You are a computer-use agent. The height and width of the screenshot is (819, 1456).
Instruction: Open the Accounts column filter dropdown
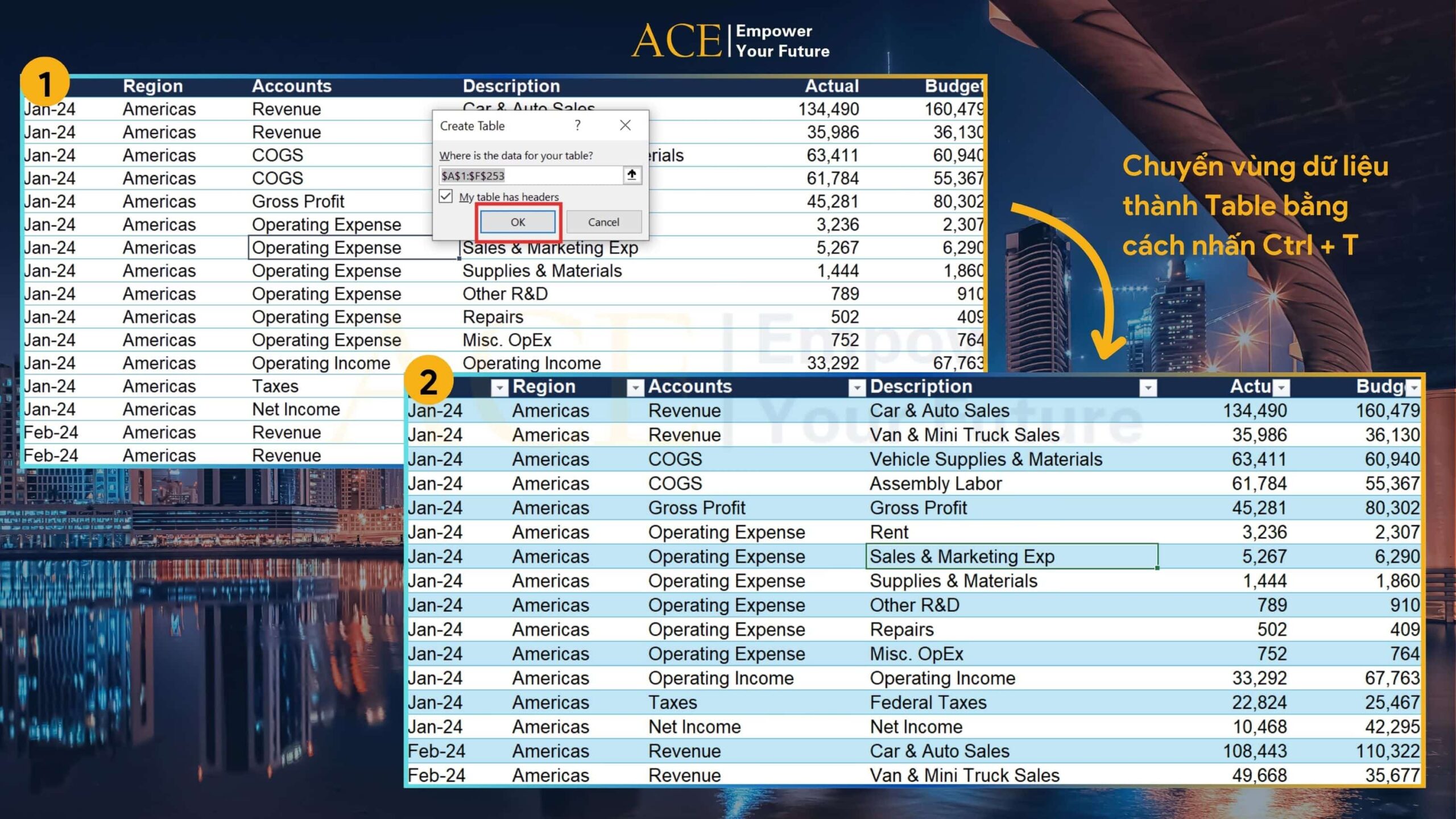[856, 387]
